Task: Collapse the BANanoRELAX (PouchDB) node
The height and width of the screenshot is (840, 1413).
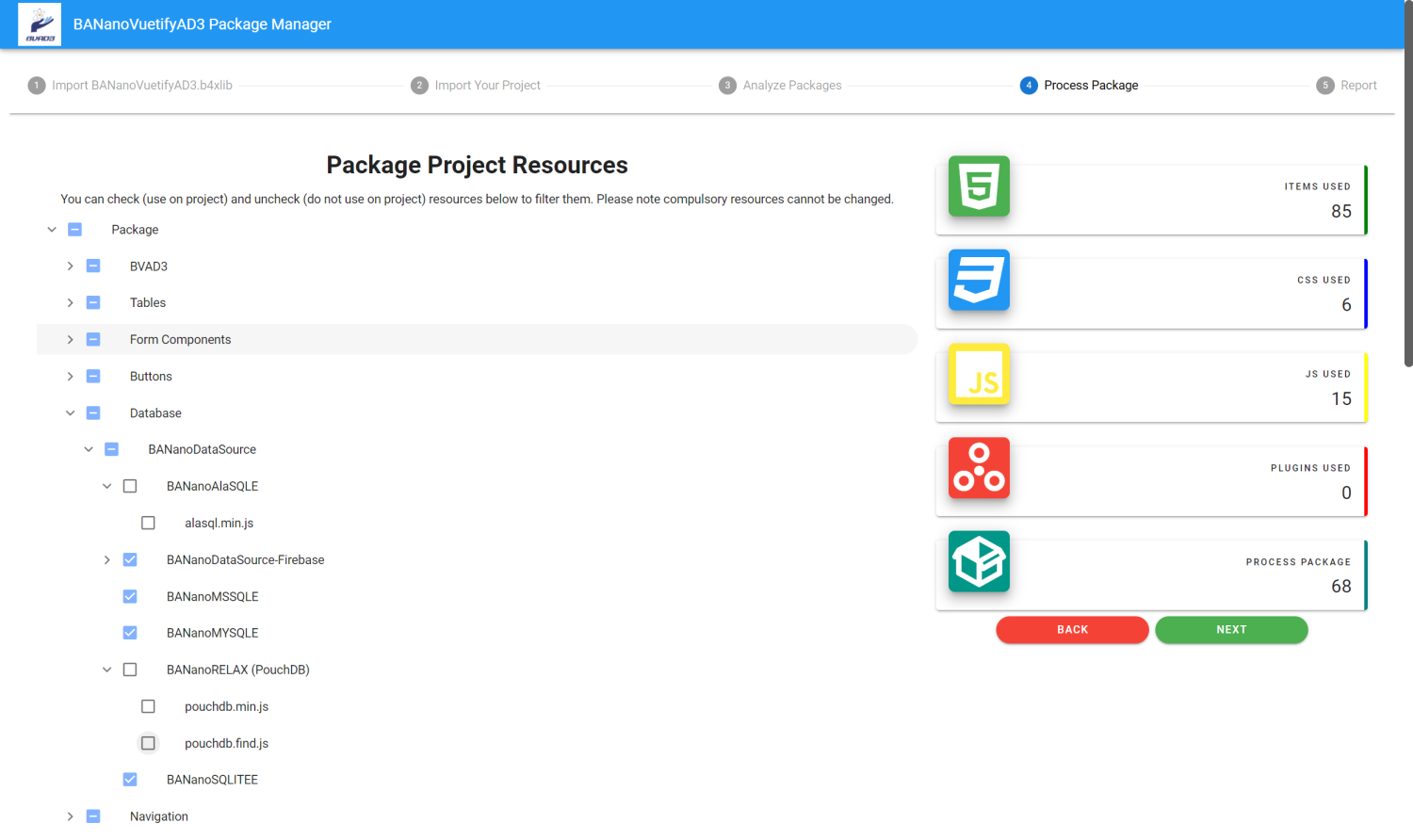Action: pyautogui.click(x=106, y=670)
